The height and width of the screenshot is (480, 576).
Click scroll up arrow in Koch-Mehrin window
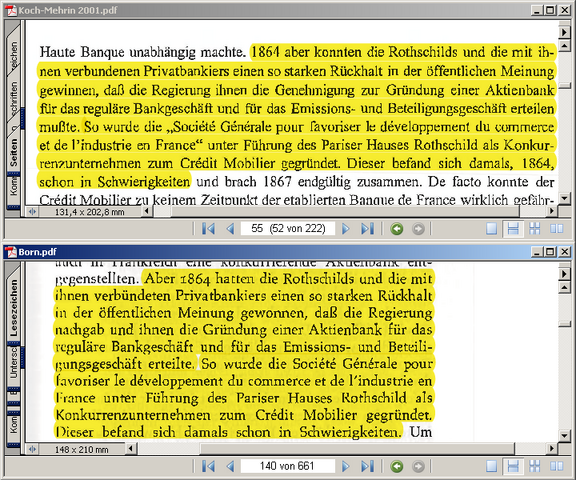pos(564,46)
